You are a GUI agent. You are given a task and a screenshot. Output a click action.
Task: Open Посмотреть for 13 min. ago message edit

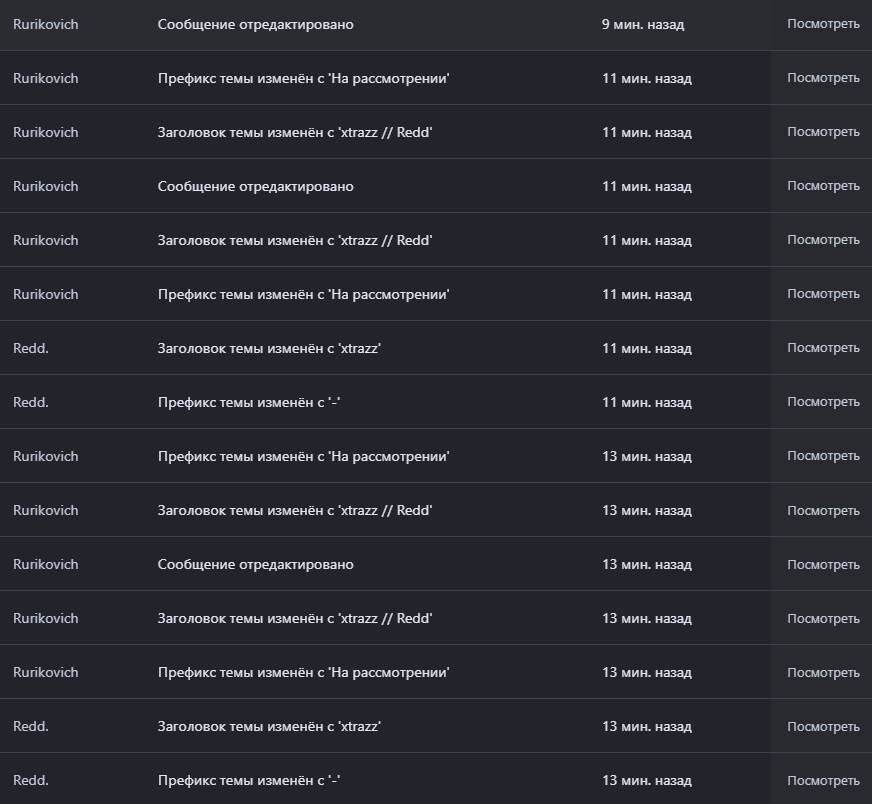(822, 564)
